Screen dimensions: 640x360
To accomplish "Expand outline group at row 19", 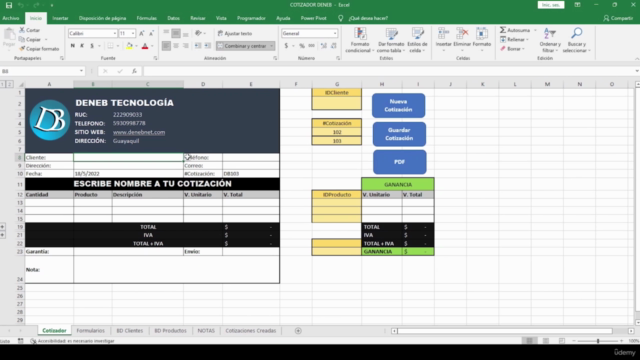I will coord(2,227).
